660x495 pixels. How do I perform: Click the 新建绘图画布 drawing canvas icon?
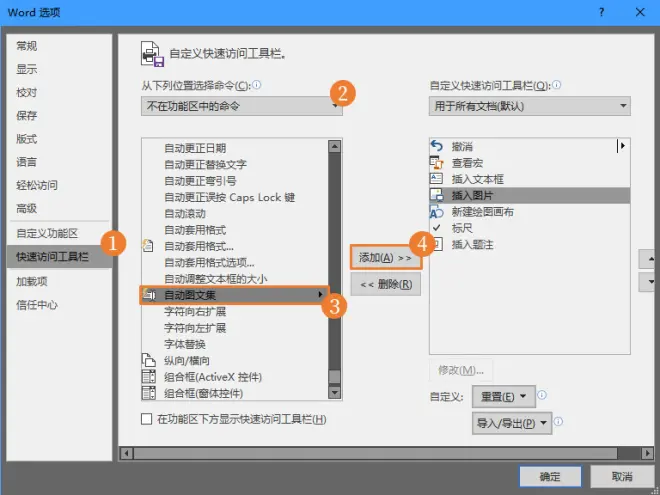coord(436,211)
